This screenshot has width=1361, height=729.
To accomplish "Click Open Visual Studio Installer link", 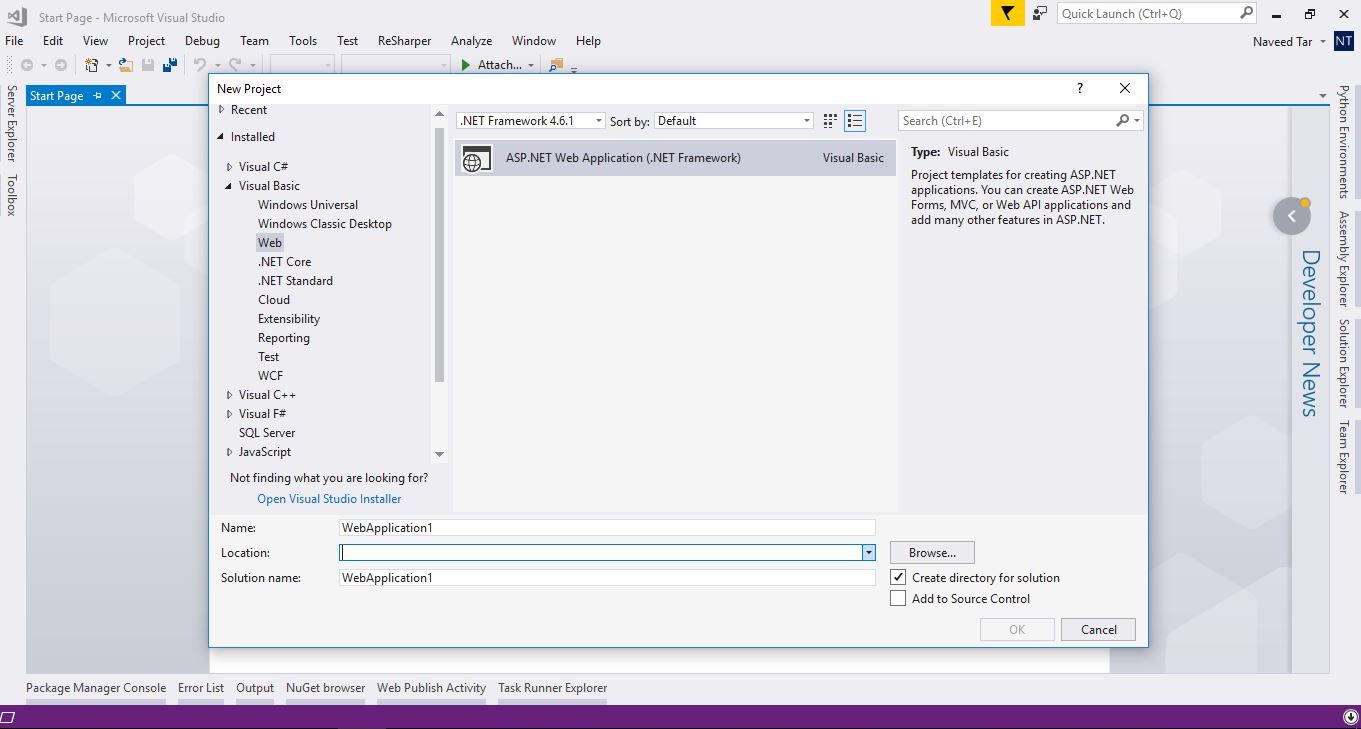I will point(329,499).
